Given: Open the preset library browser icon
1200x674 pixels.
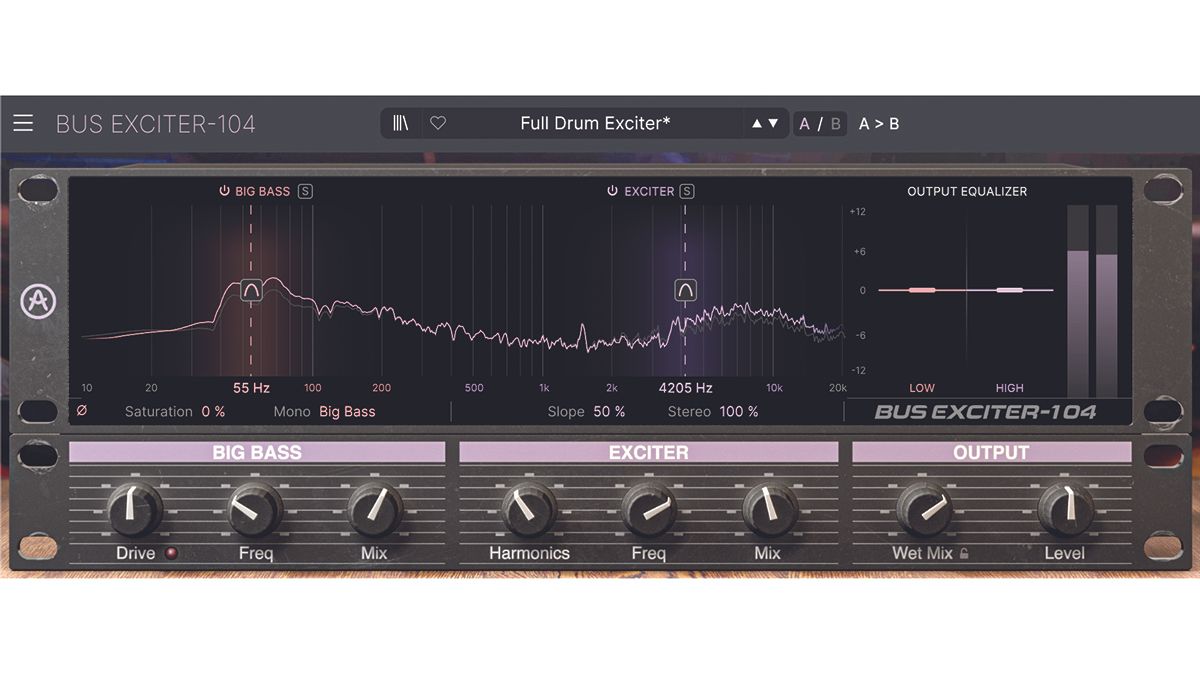Looking at the screenshot, I should tap(400, 123).
